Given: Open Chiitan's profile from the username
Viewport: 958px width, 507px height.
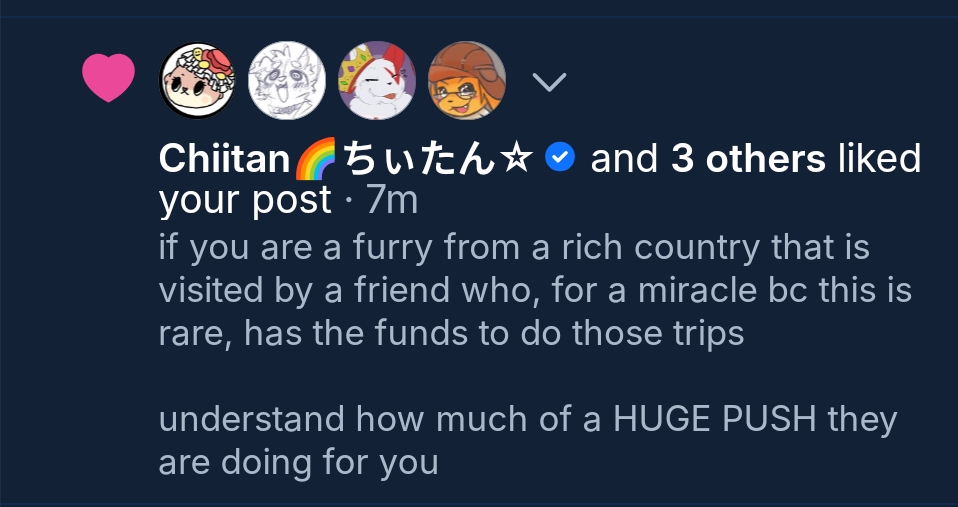Looking at the screenshot, I should point(223,158).
